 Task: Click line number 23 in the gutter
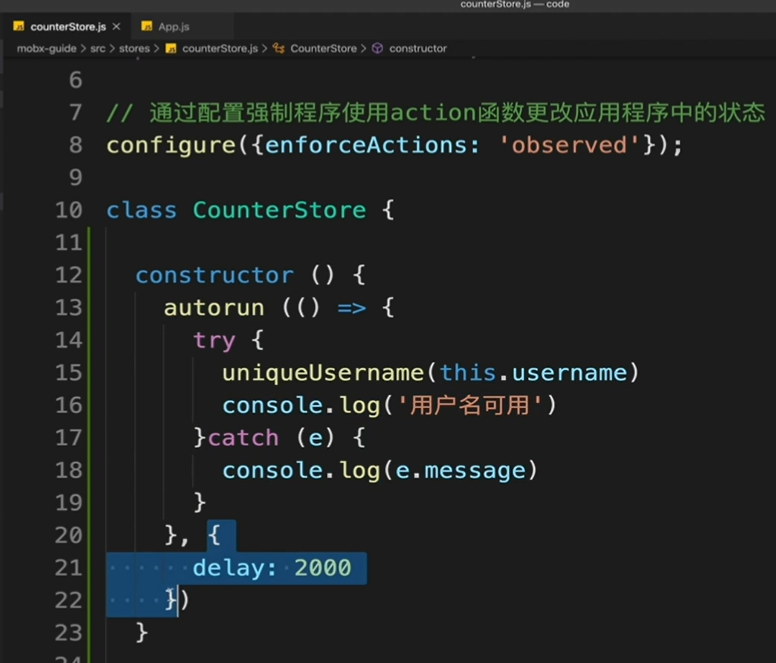[69, 633]
